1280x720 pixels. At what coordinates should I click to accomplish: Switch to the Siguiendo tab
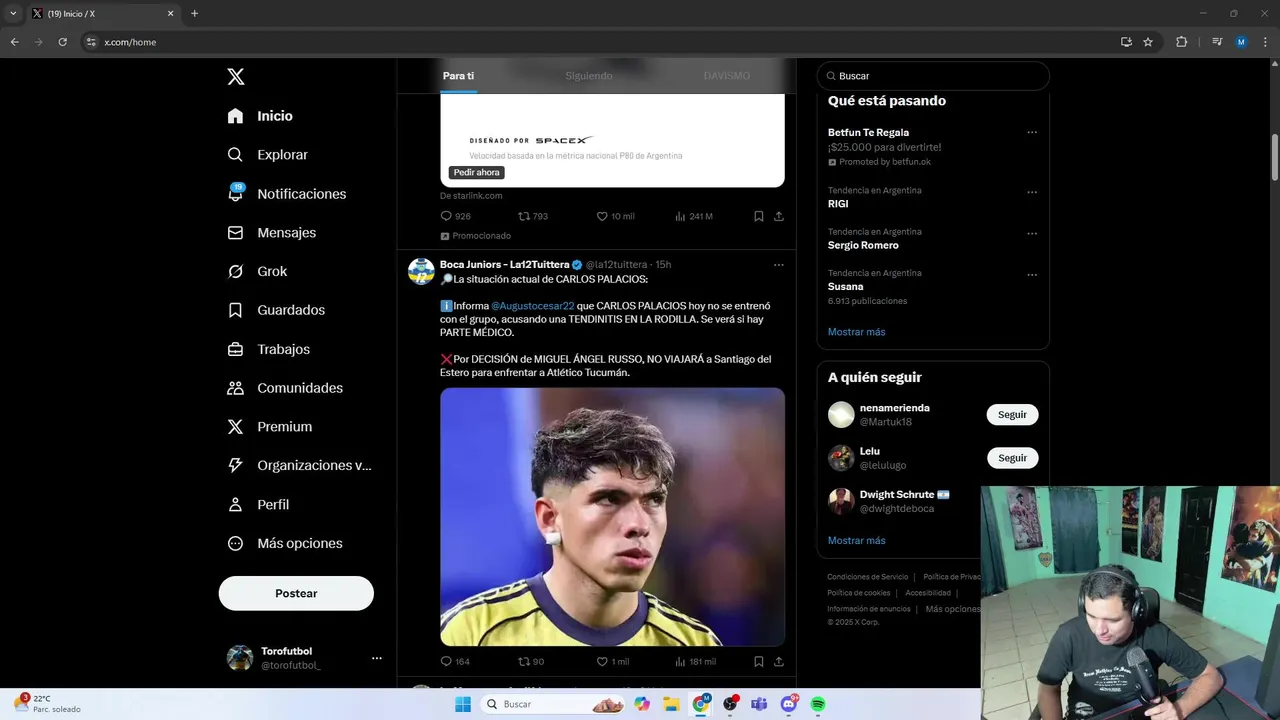[589, 76]
